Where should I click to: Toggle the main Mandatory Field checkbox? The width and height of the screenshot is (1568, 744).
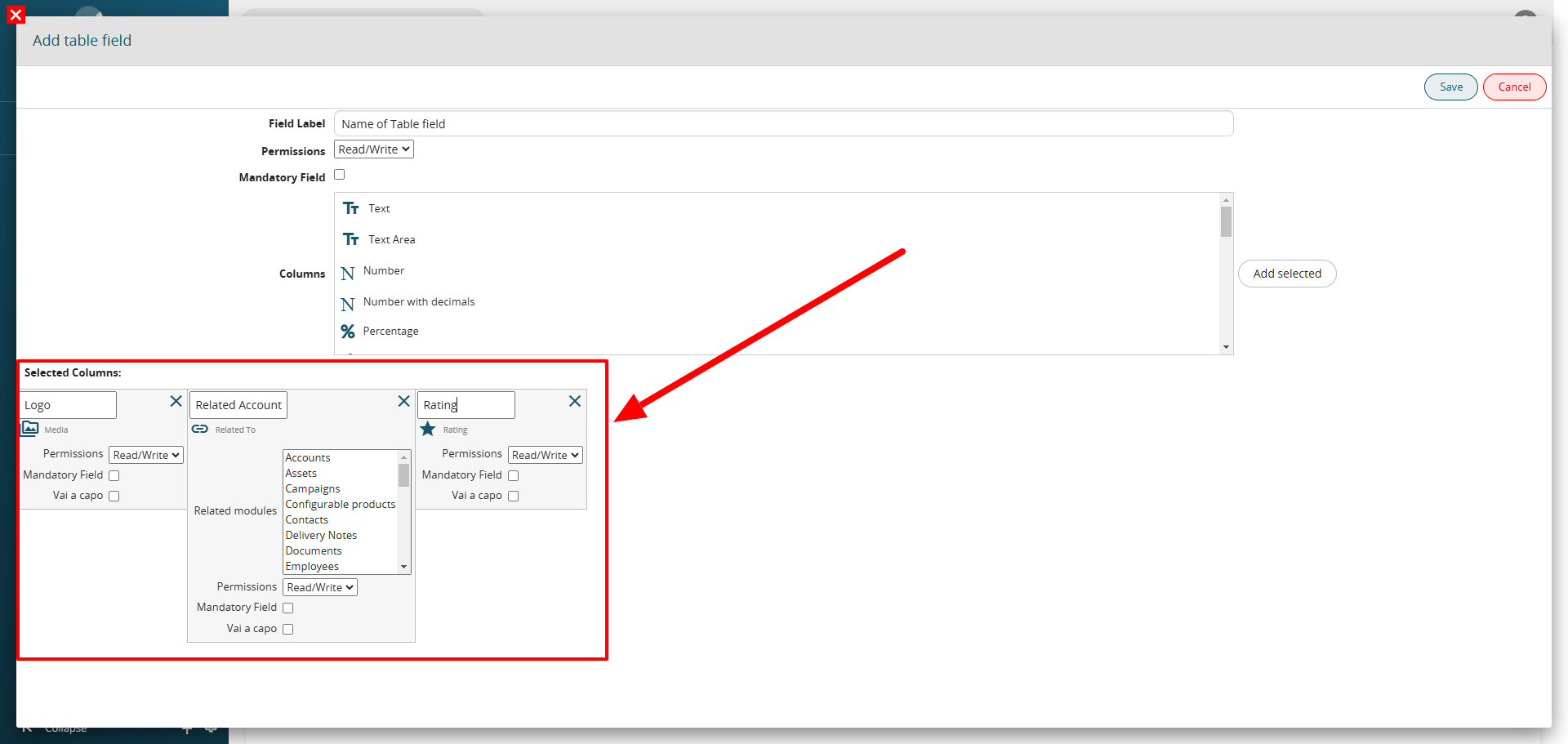tap(340, 175)
